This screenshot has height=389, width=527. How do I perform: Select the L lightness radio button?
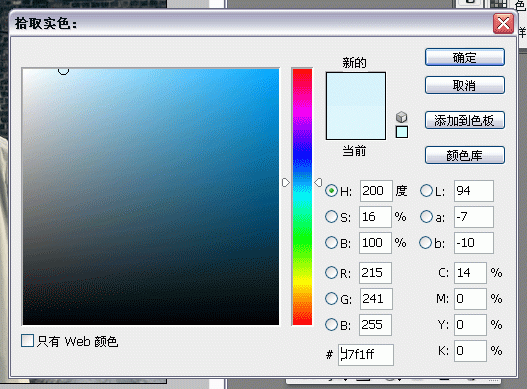coord(426,191)
